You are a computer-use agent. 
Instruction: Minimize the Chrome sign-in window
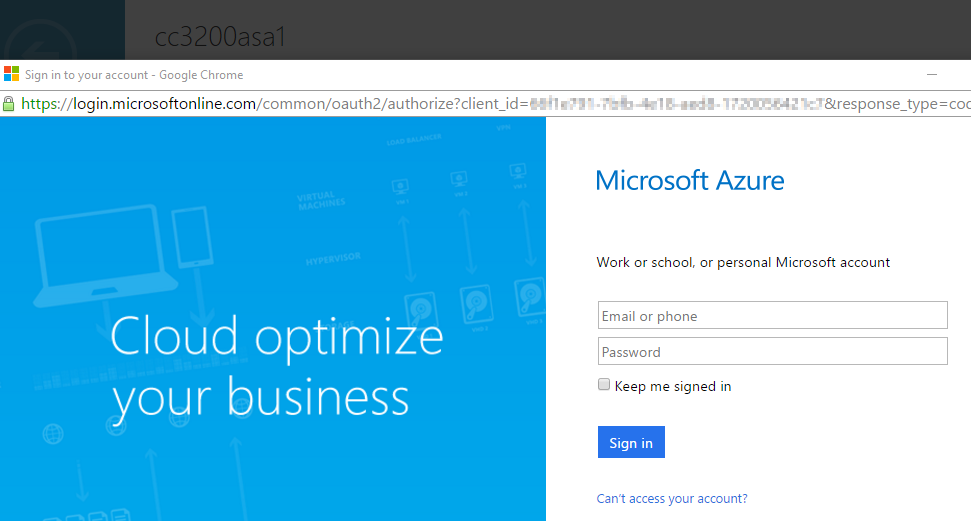(932, 74)
